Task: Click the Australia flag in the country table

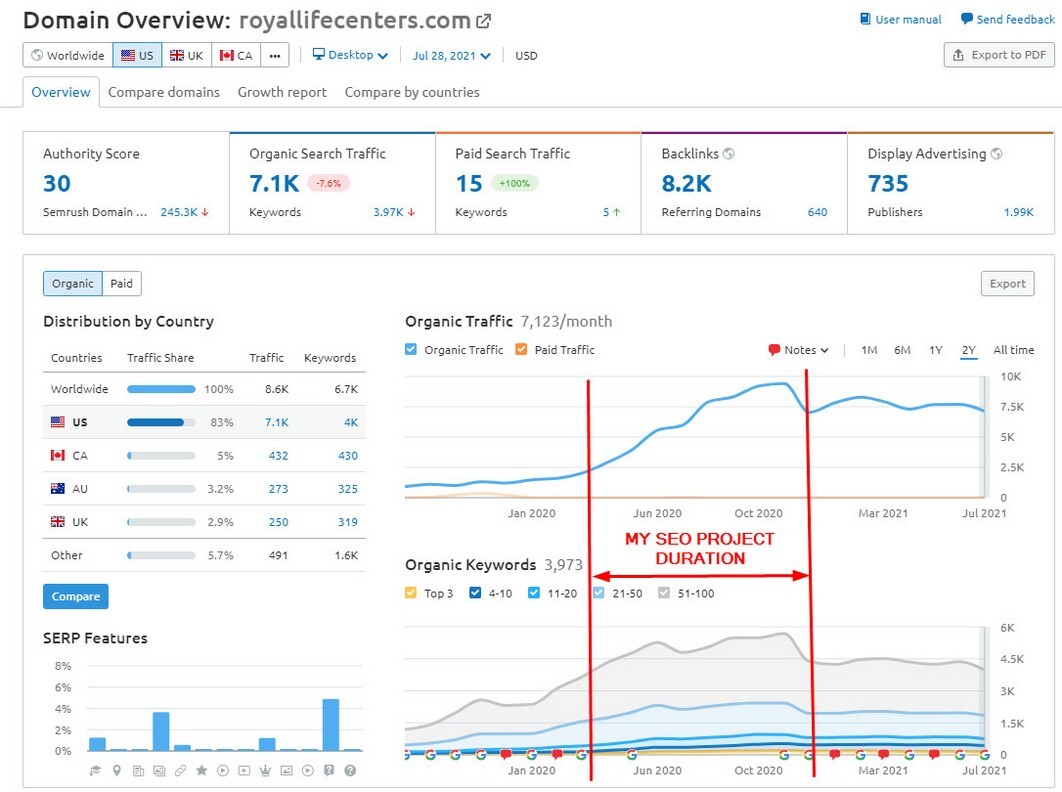Action: 58,488
